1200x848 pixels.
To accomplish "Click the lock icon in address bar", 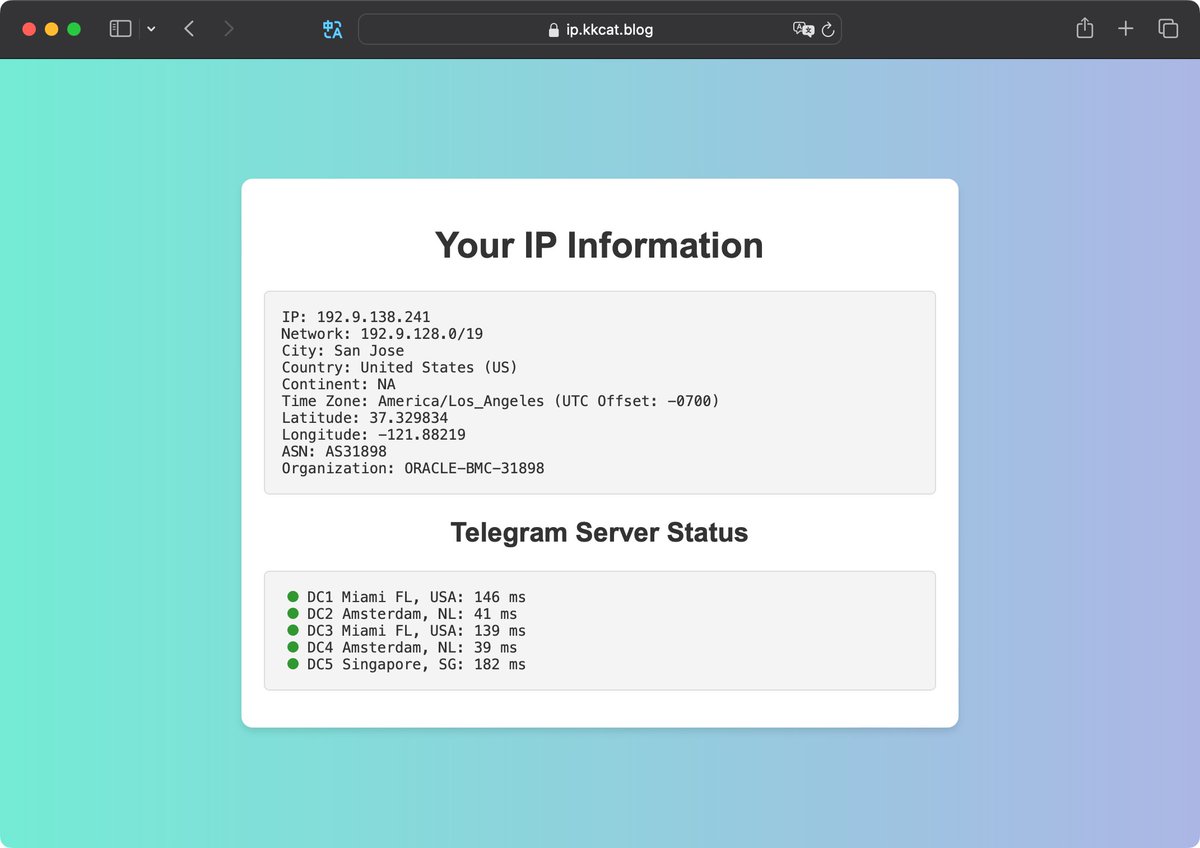I will point(554,30).
